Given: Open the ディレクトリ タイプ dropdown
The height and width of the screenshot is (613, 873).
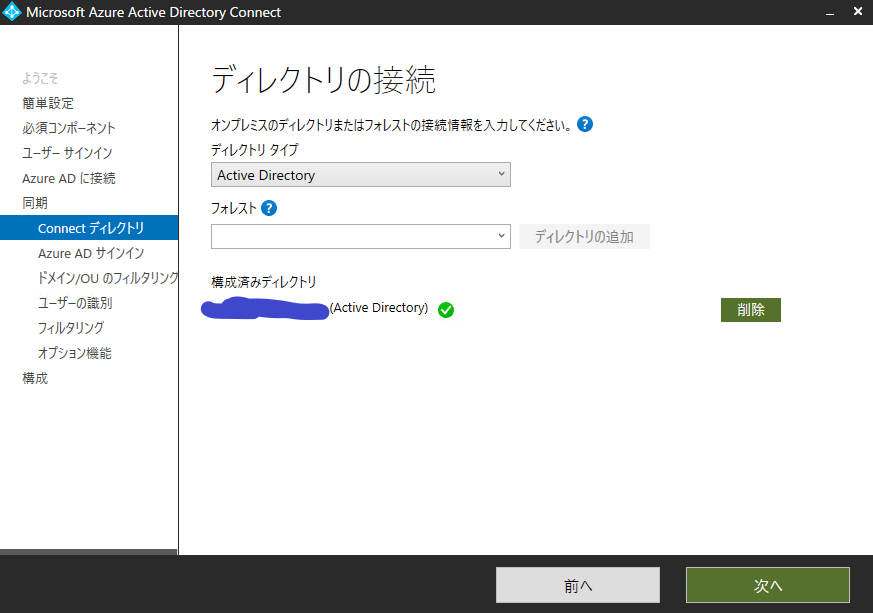Looking at the screenshot, I should [x=501, y=174].
